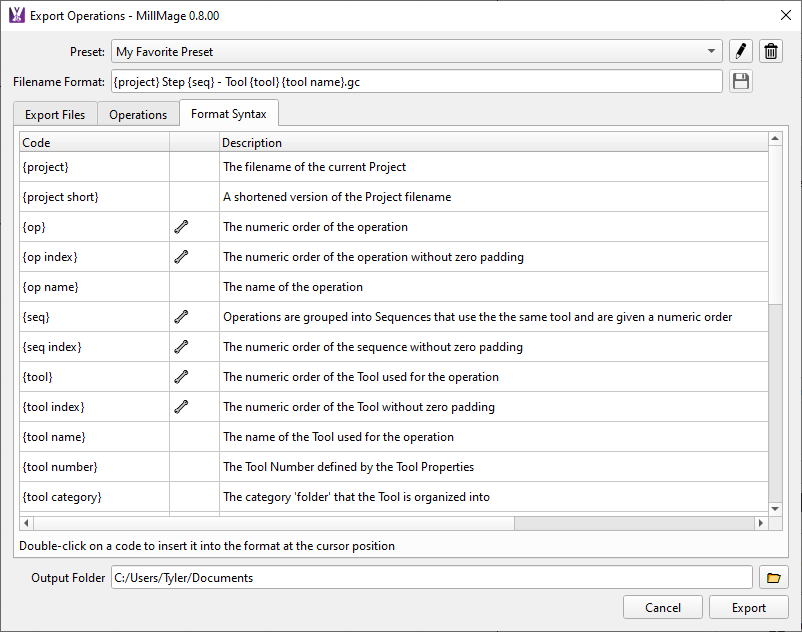Save filename format with floppy disk icon
The image size is (802, 632).
pyautogui.click(x=741, y=82)
